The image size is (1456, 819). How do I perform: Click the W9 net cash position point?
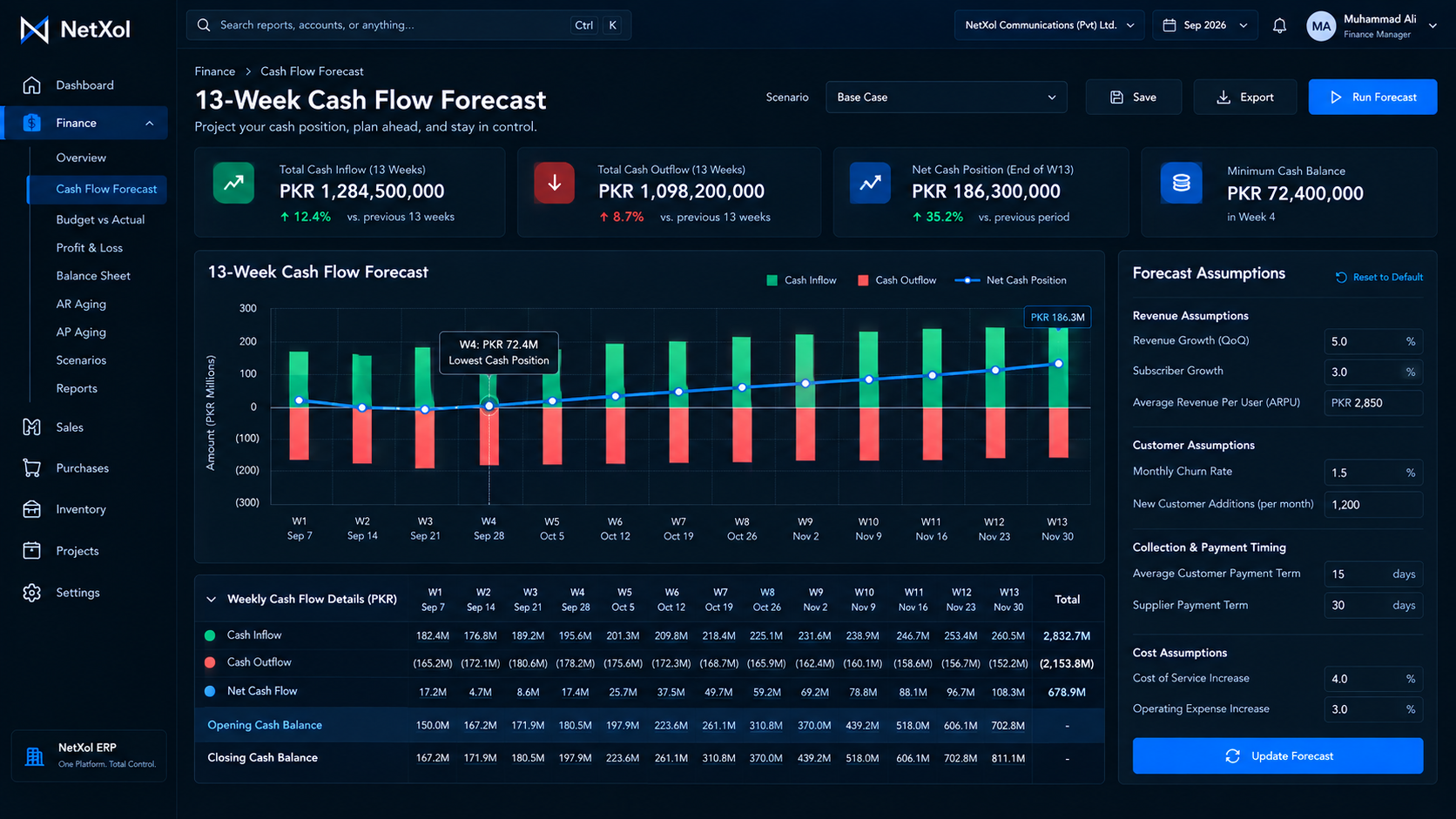pos(806,383)
